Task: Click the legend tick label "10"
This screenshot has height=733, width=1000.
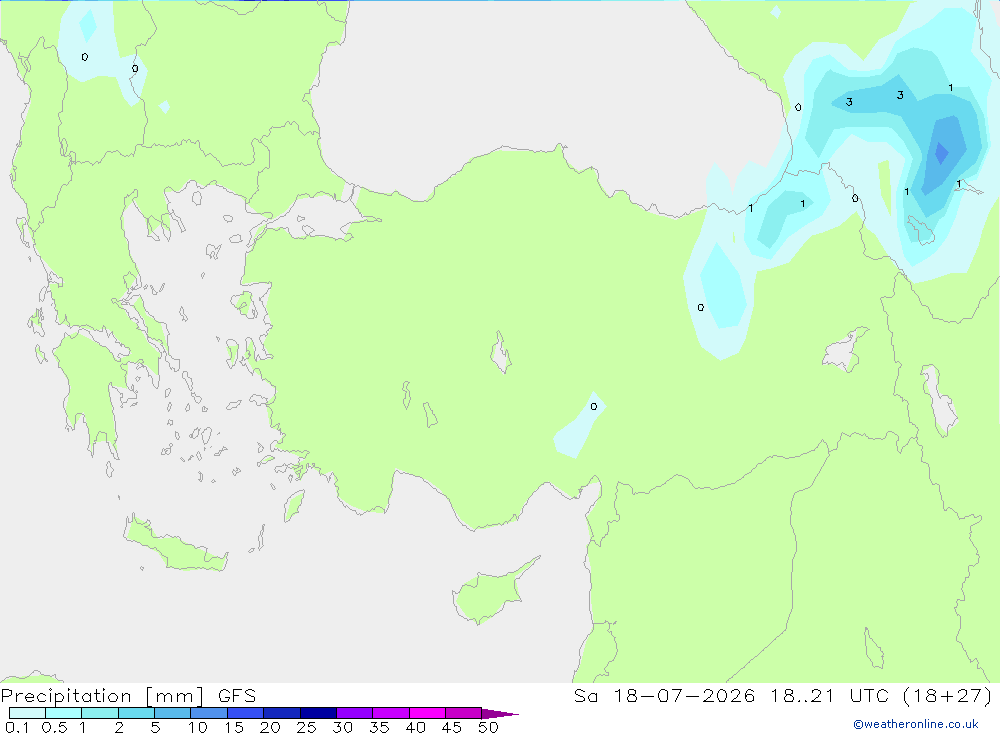Action: click(x=198, y=727)
